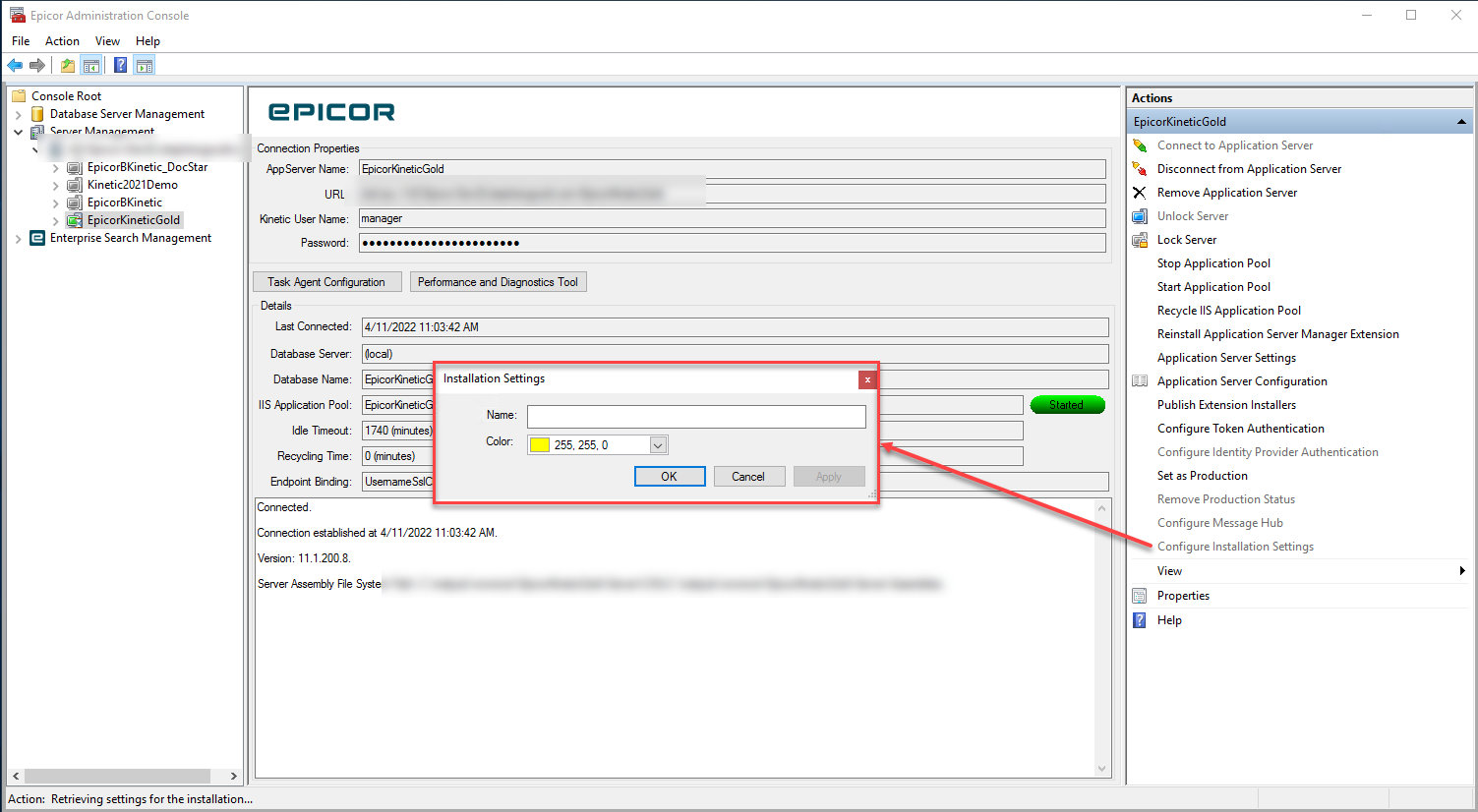Image resolution: width=1478 pixels, height=812 pixels.
Task: Click the Forward arrow toolbar icon
Action: 37,66
